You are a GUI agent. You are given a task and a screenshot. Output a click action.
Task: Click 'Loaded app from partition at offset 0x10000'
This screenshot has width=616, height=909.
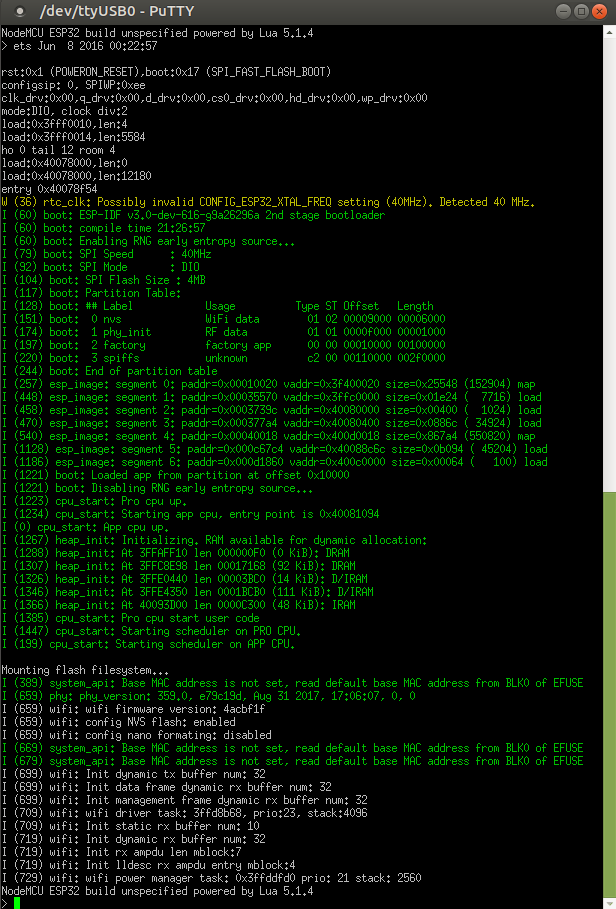[x=176, y=475]
